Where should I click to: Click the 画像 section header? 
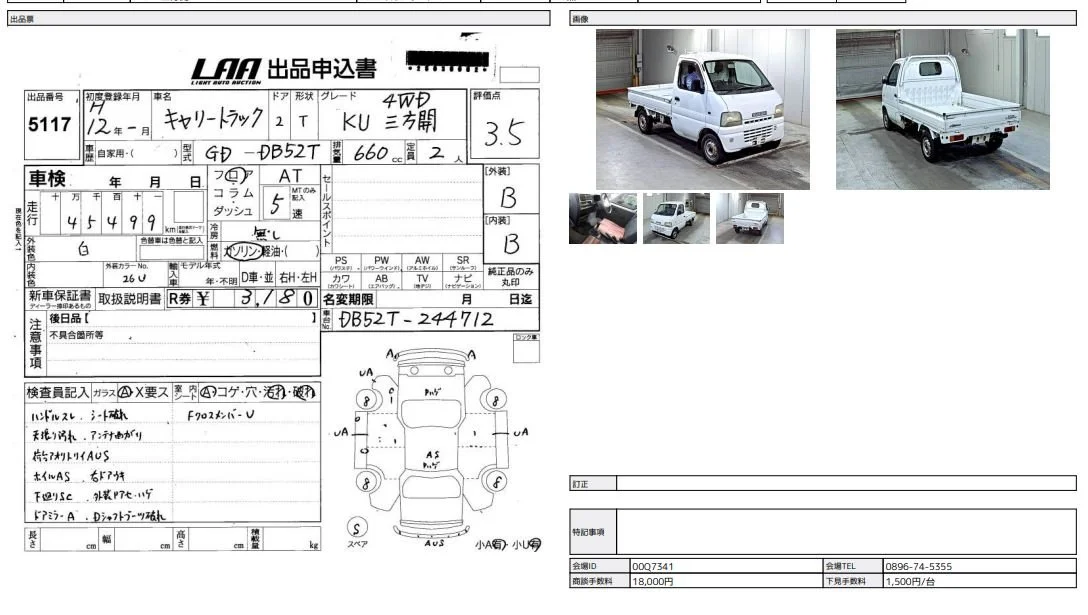tap(823, 19)
